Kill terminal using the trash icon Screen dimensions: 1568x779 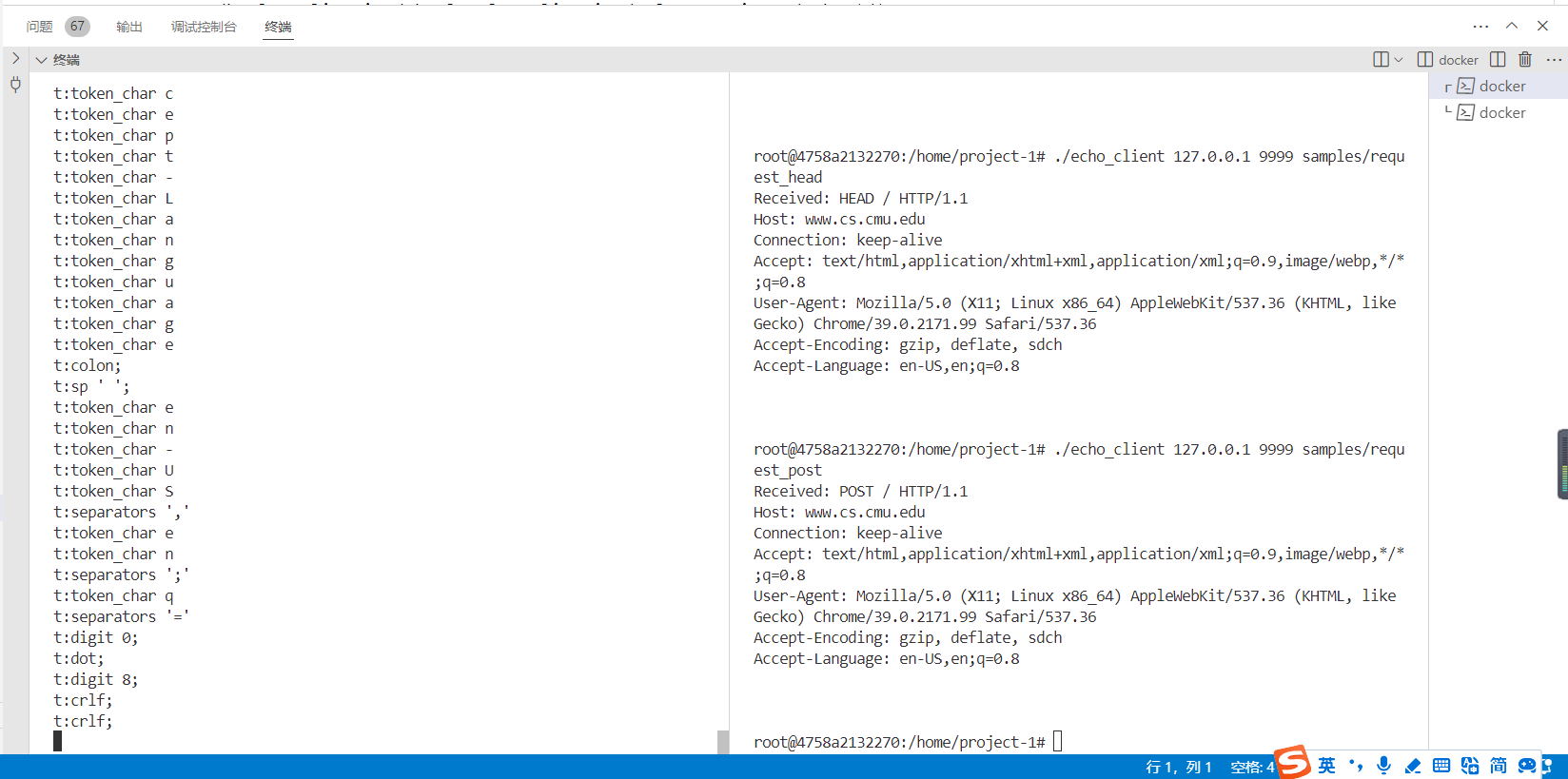pyautogui.click(x=1525, y=60)
